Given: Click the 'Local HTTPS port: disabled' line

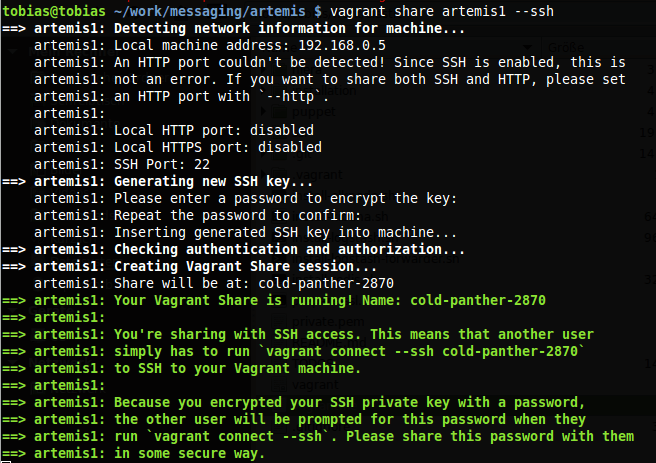Looking at the screenshot, I should click(x=218, y=147).
